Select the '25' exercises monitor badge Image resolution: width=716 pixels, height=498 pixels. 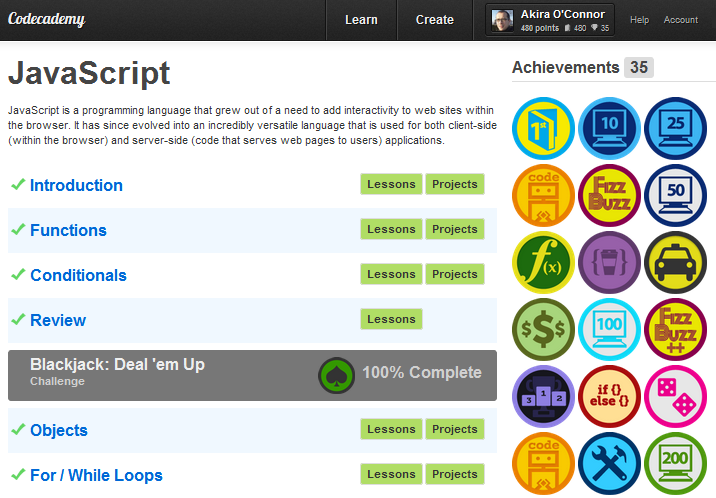675,128
